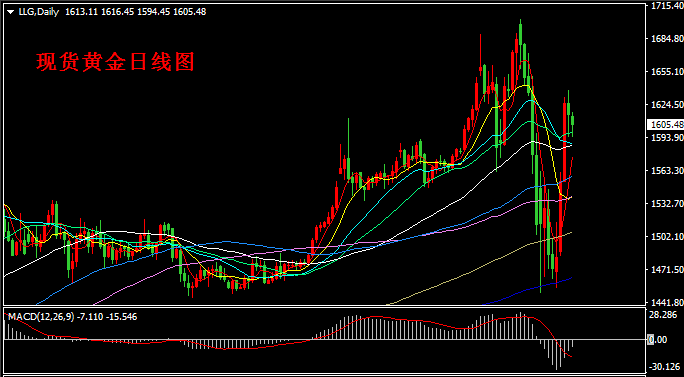Click the 1502.10 price scale label
The image size is (684, 377).
666,236
